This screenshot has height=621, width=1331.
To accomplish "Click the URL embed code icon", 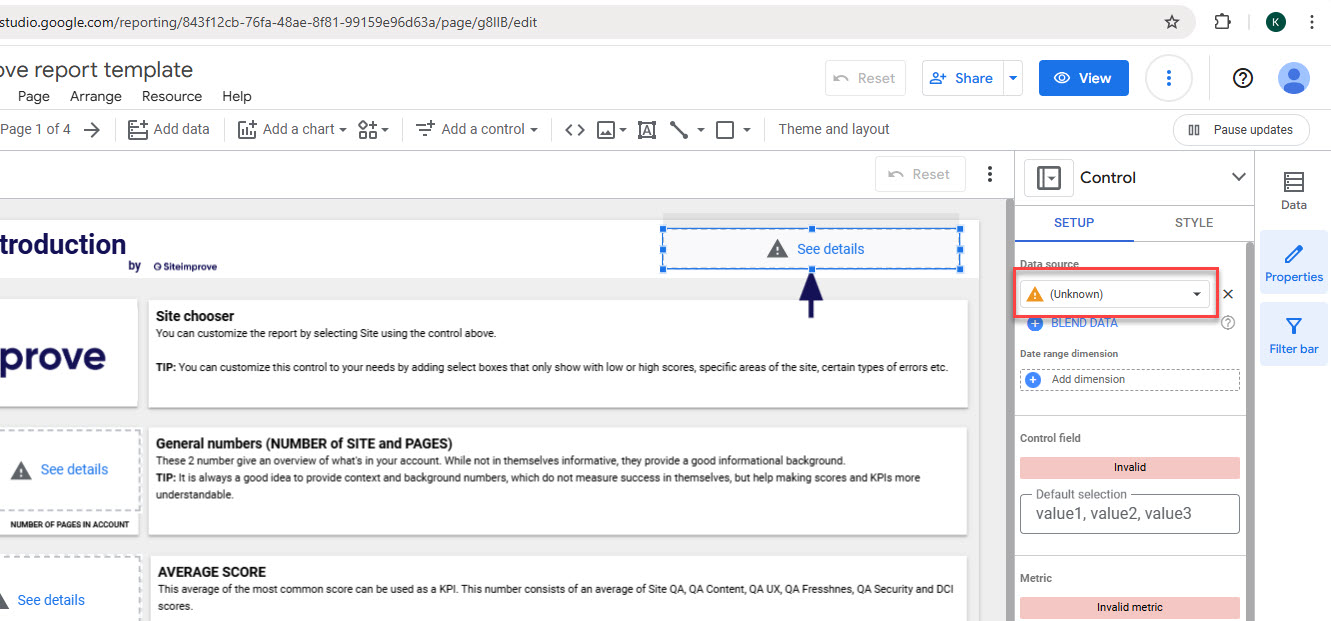I will tap(574, 129).
